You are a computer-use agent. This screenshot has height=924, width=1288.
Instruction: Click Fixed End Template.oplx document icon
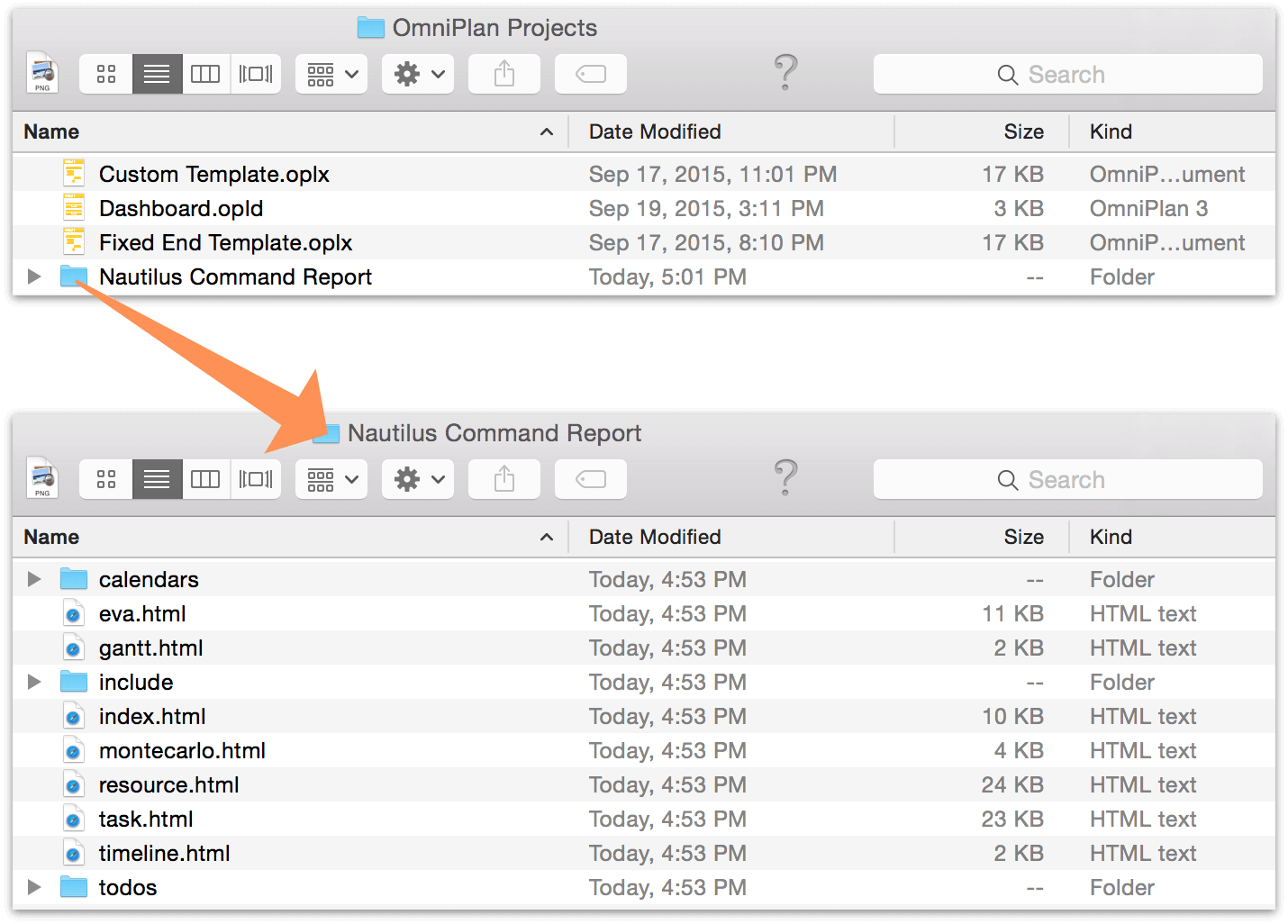pyautogui.click(x=74, y=241)
